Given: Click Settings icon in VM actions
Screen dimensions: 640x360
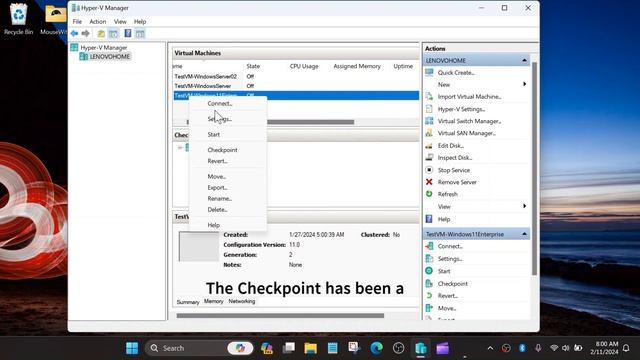Looking at the screenshot, I should [x=429, y=258].
